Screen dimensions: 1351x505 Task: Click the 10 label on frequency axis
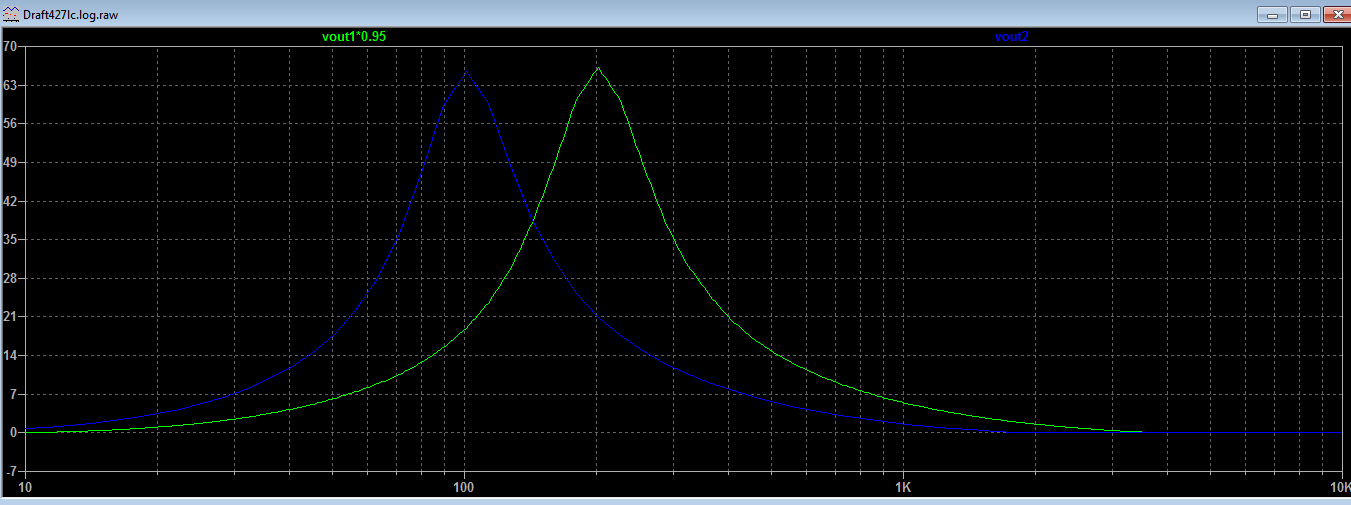[x=26, y=487]
